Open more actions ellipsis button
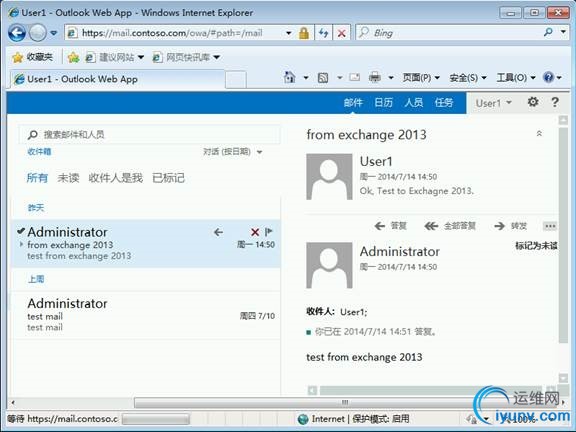576x432 pixels. [x=550, y=226]
